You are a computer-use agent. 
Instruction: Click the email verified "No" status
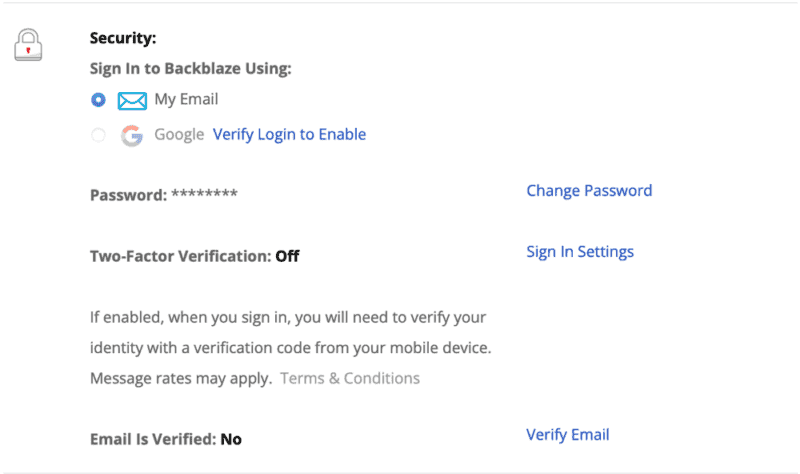click(x=231, y=439)
